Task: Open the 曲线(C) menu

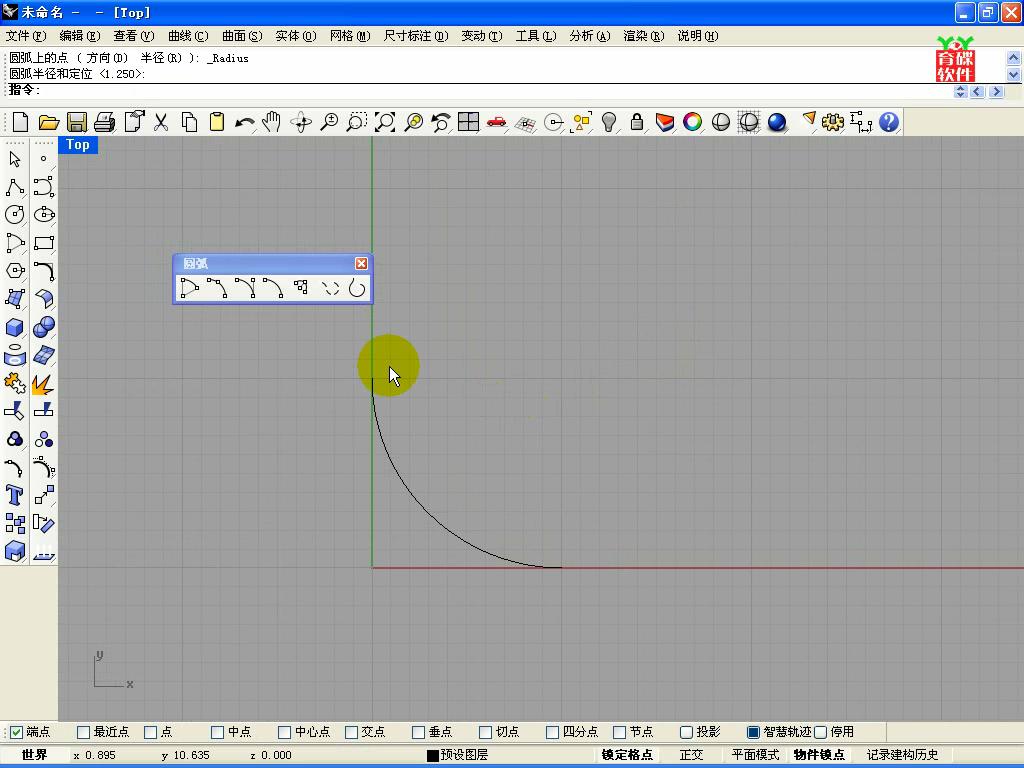Action: coord(188,36)
